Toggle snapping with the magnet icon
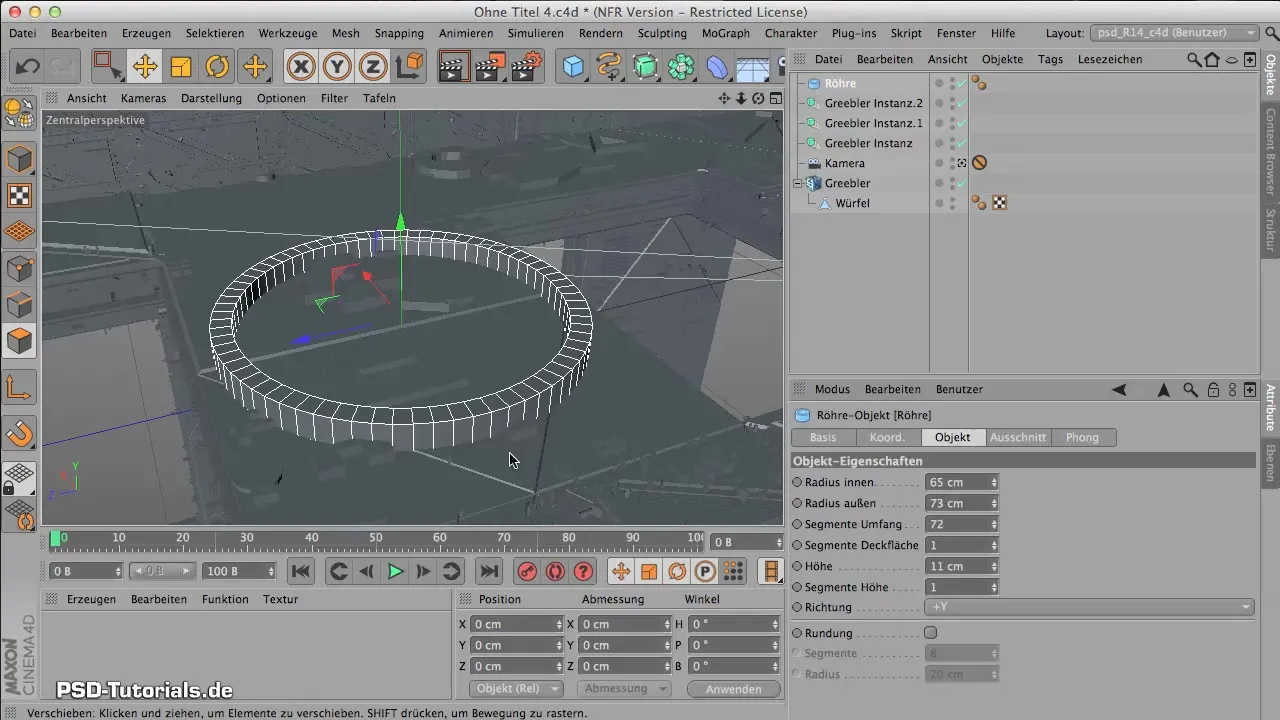This screenshot has height=720, width=1280. [x=20, y=433]
